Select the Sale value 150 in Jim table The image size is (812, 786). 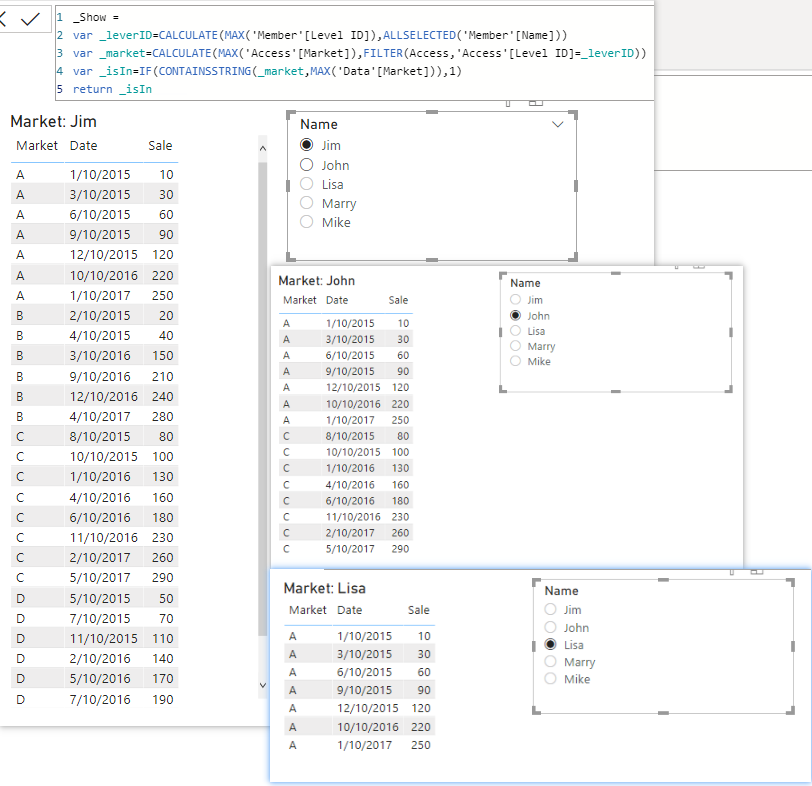pyautogui.click(x=163, y=356)
